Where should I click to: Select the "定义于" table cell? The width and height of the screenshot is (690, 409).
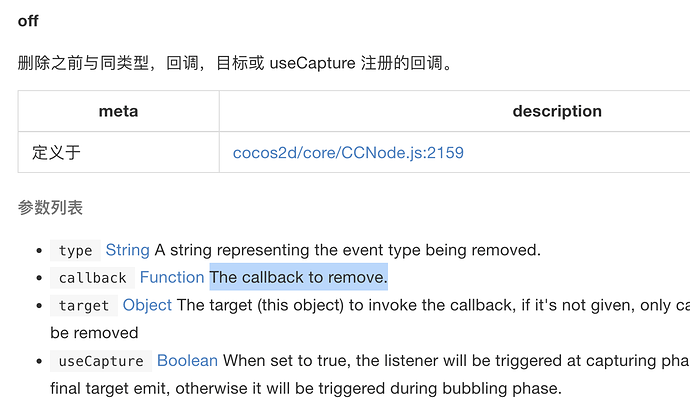[56, 153]
